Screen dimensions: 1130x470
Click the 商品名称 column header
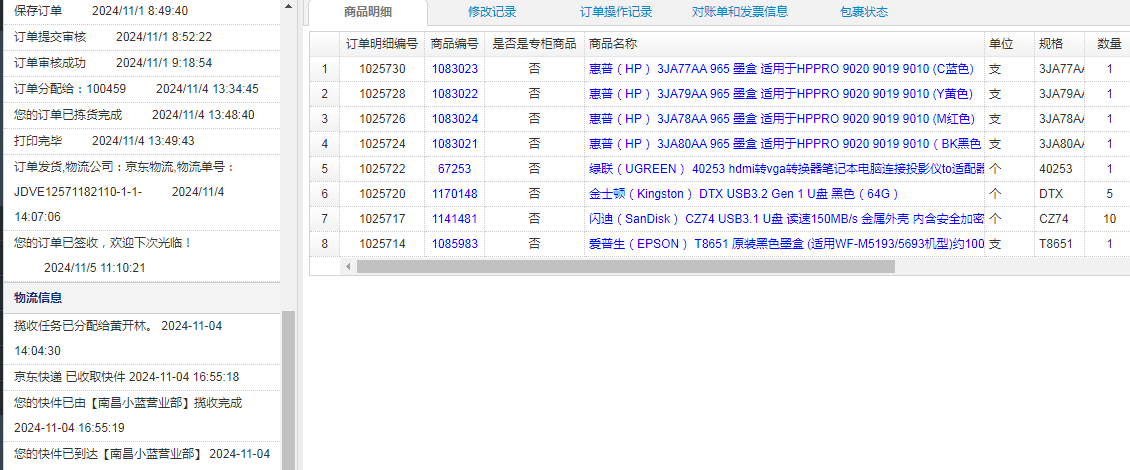[x=784, y=44]
